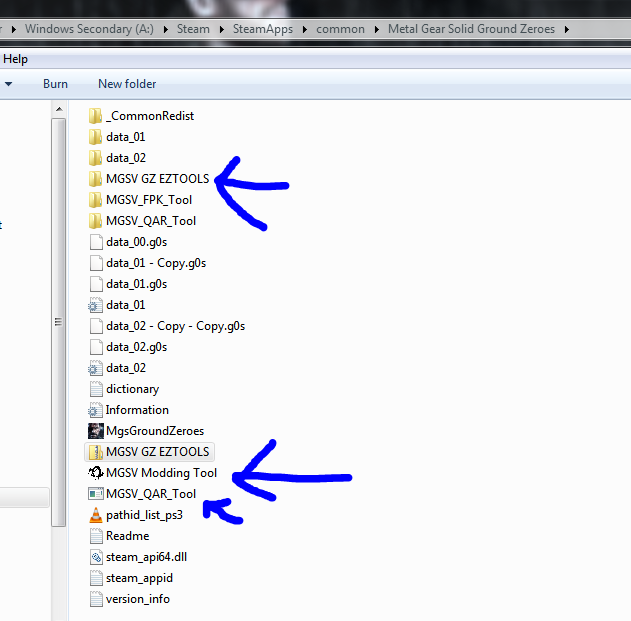Select the data_02.g0s file icon

(x=96, y=347)
